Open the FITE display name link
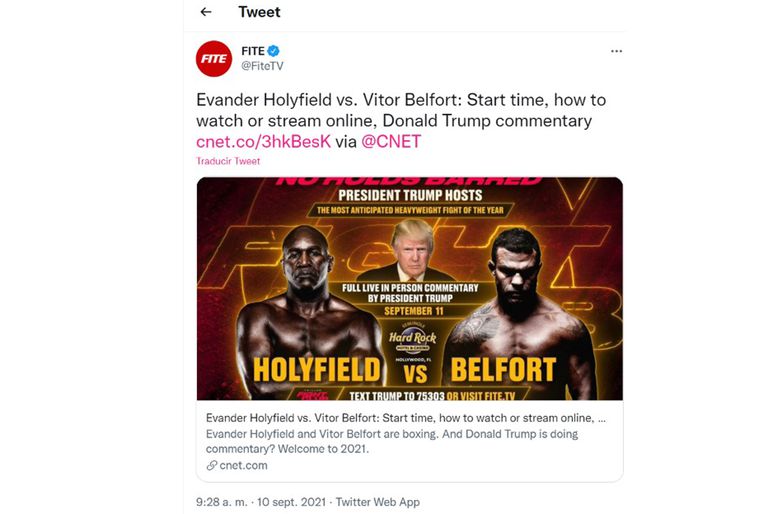Image resolution: width=768 pixels, height=514 pixels. coord(251,50)
